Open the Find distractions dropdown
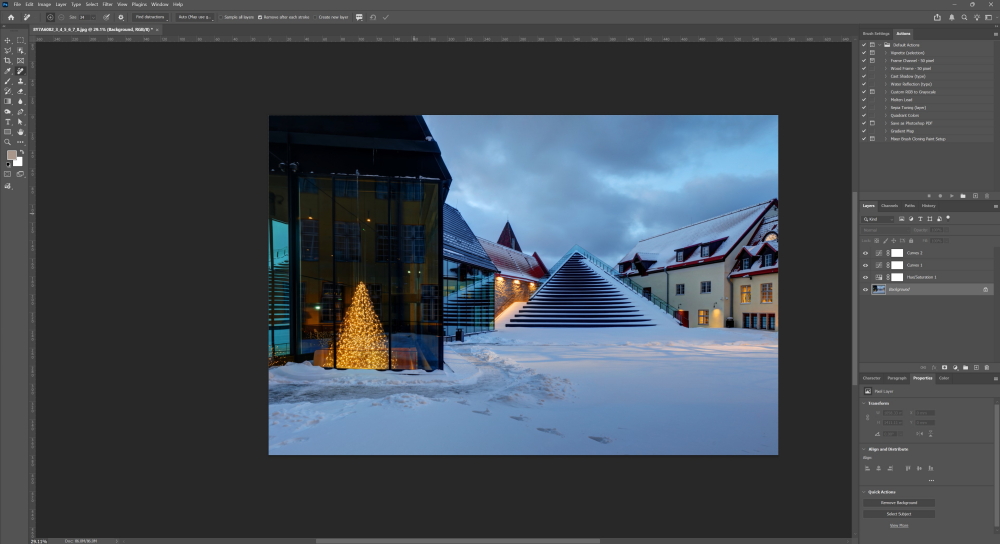The height and width of the screenshot is (544, 1000). pyautogui.click(x=150, y=17)
